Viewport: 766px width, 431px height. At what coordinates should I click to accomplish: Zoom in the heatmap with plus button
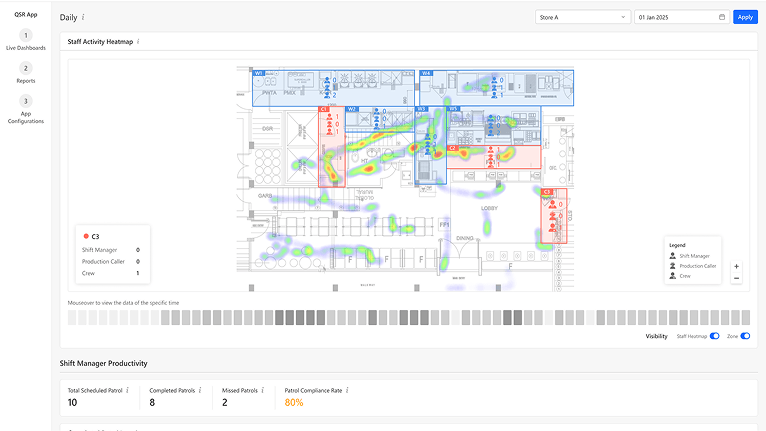[736, 266]
